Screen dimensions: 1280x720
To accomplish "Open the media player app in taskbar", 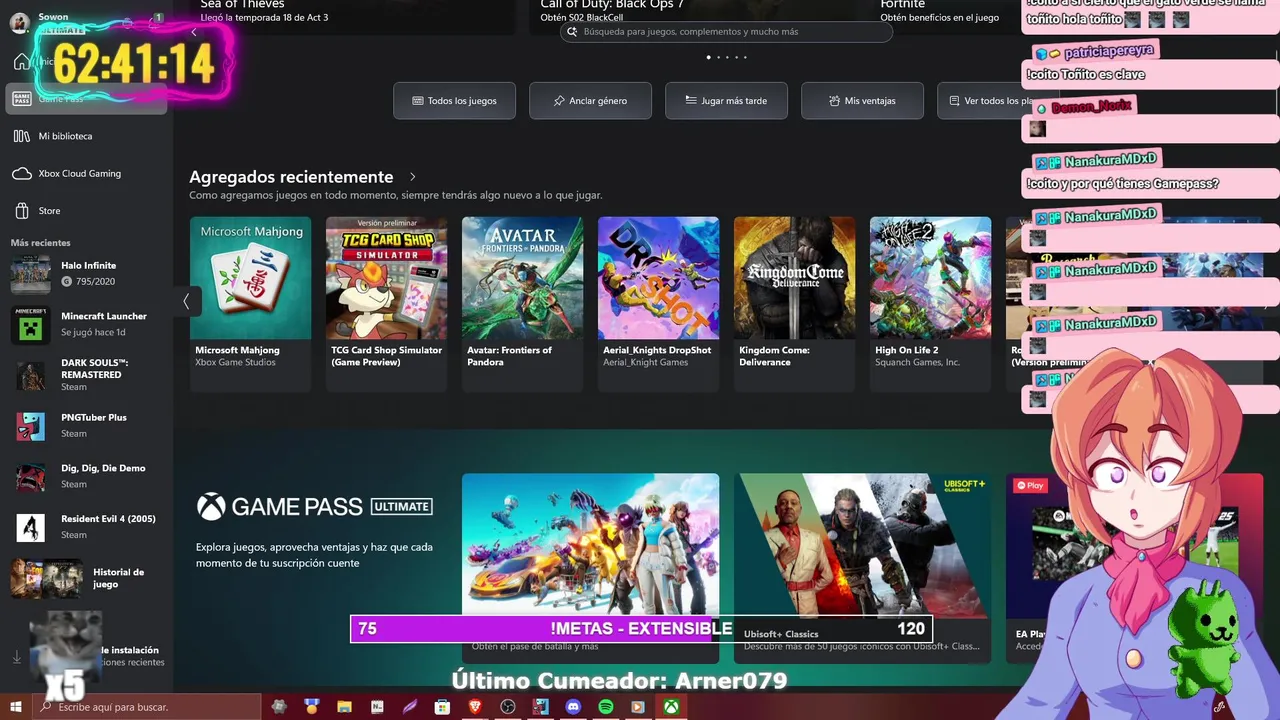I will [x=638, y=707].
